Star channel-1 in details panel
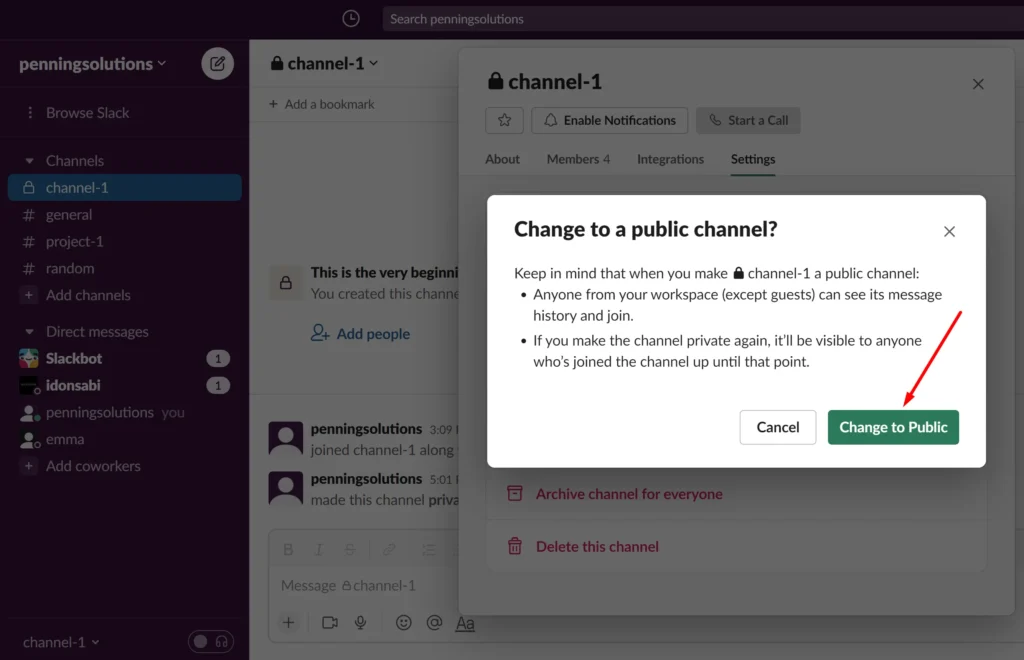This screenshot has width=1024, height=660. coord(504,120)
